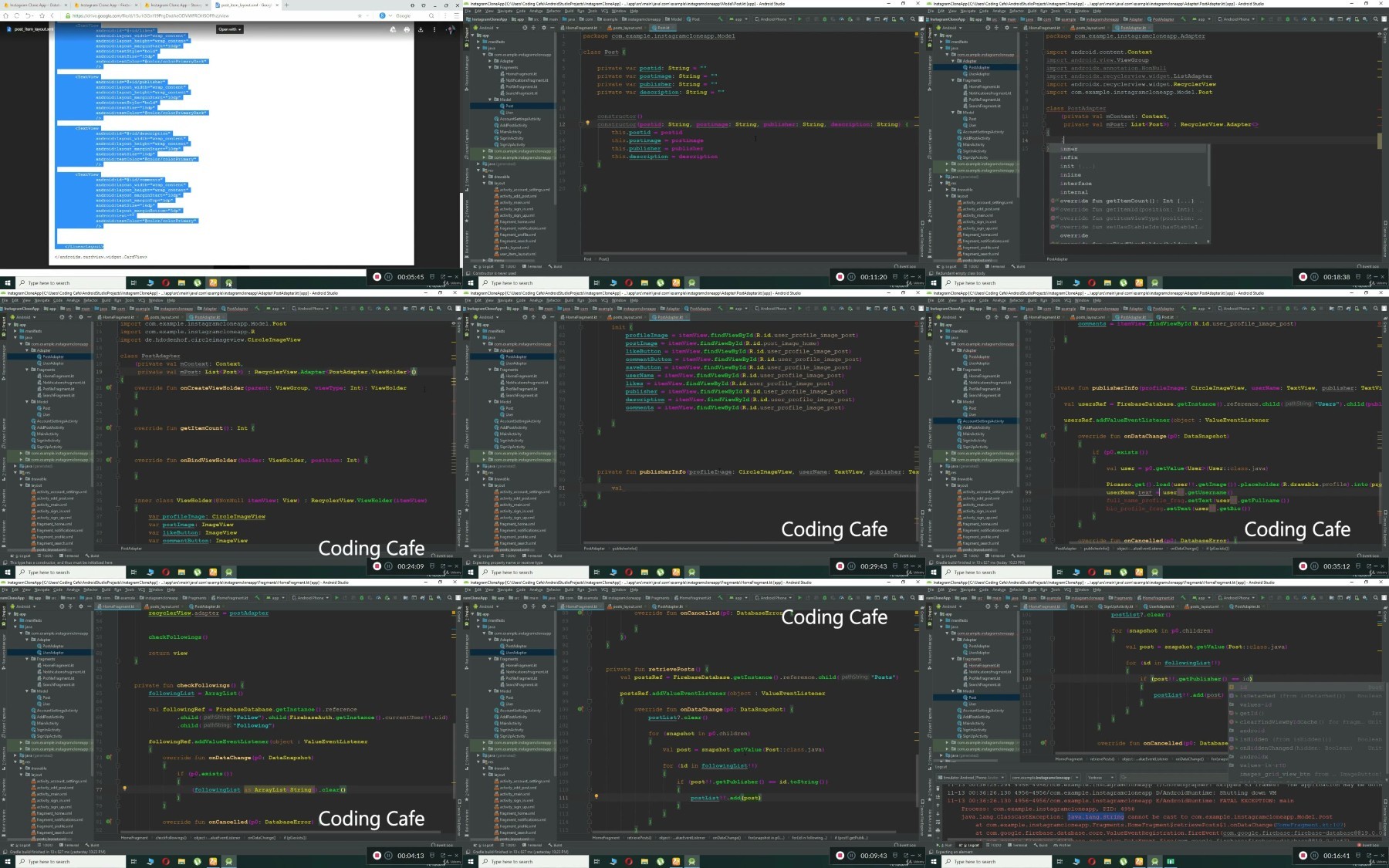
Task: Expand the 'drawable' folder in 00:11:20 project tree
Action: (x=484, y=177)
